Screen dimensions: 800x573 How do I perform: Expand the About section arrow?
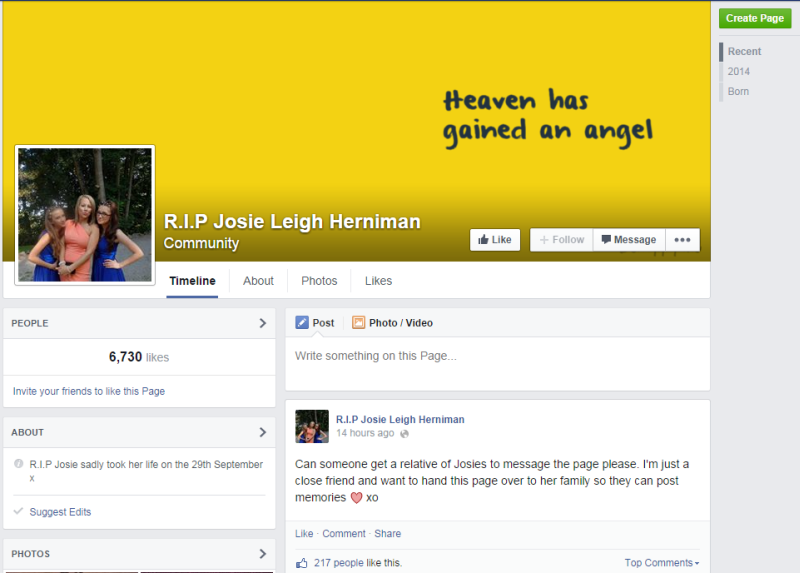point(263,433)
